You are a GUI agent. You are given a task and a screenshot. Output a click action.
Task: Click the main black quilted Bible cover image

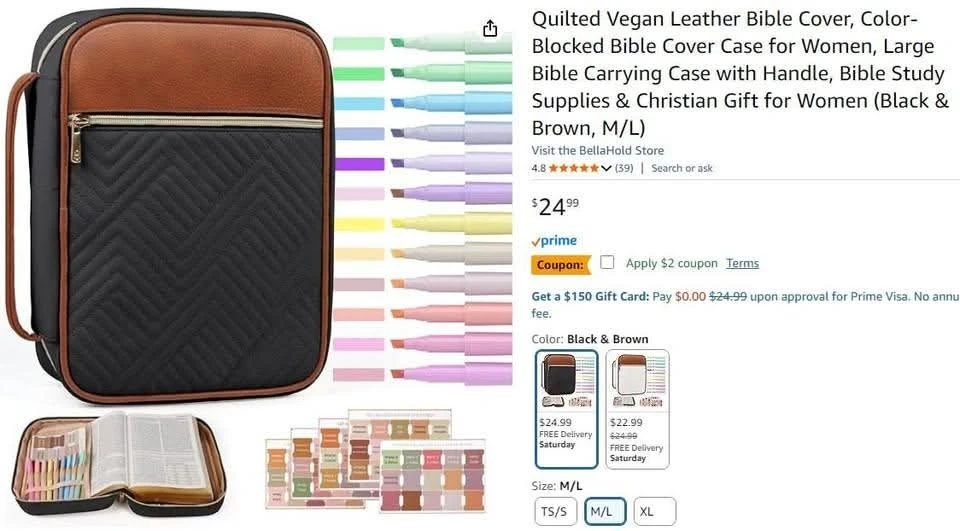[168, 206]
